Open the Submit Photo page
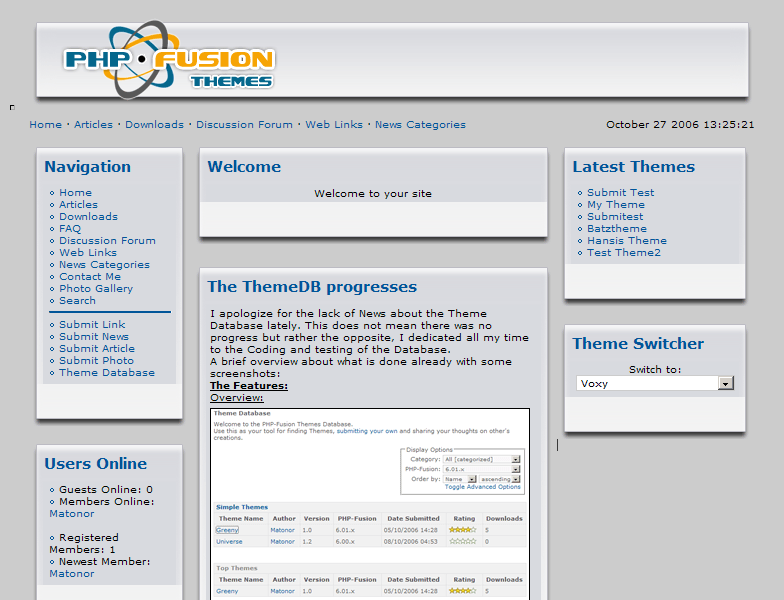This screenshot has height=600, width=784. point(96,360)
